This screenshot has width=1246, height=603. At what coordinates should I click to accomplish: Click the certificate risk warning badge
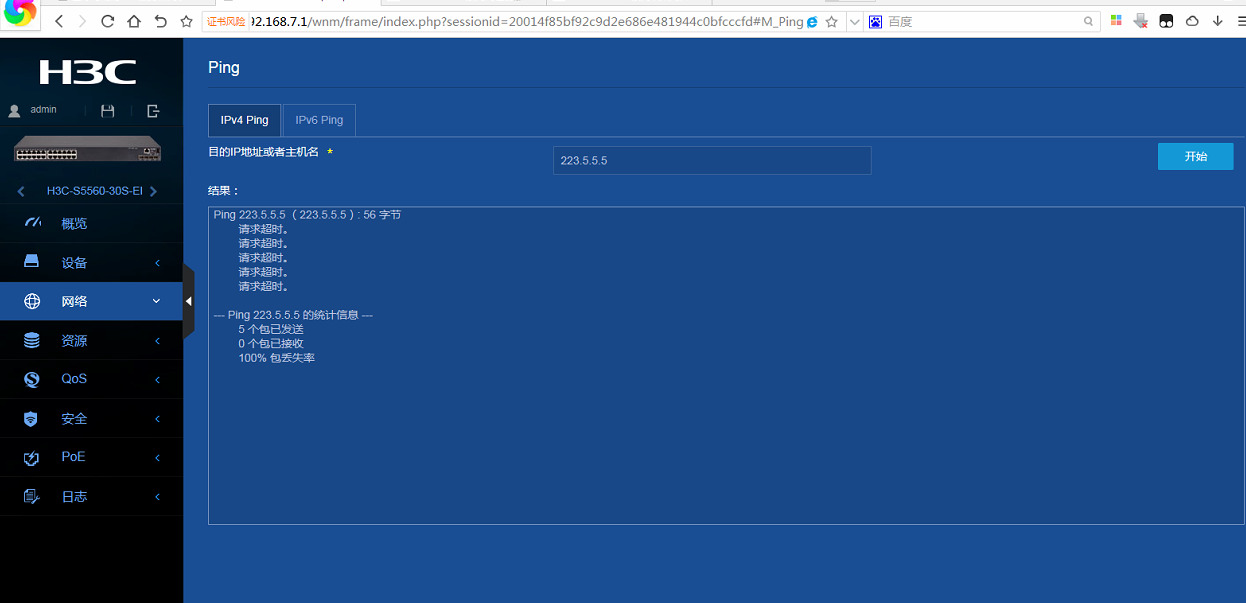[x=226, y=21]
